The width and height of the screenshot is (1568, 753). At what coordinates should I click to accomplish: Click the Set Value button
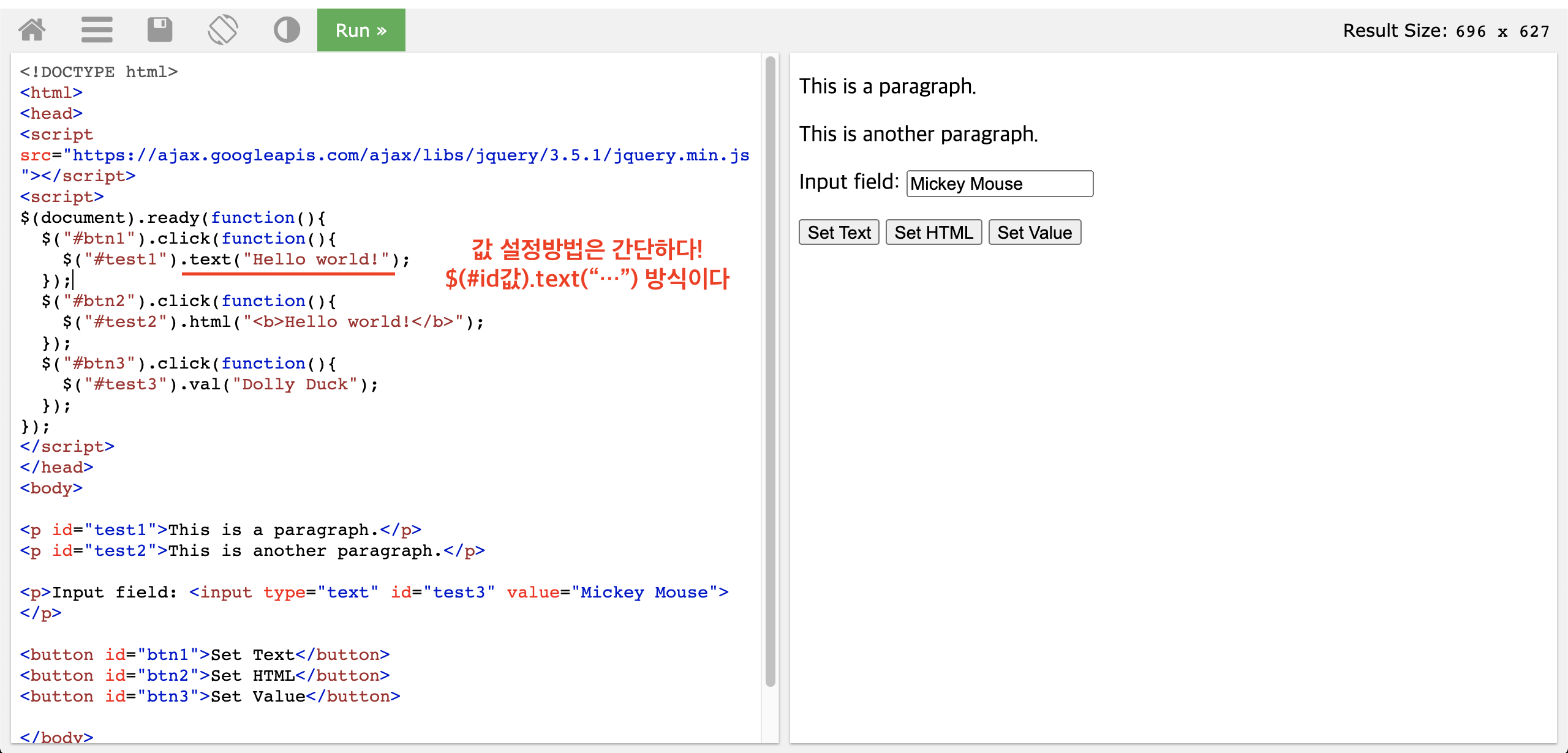click(1035, 233)
